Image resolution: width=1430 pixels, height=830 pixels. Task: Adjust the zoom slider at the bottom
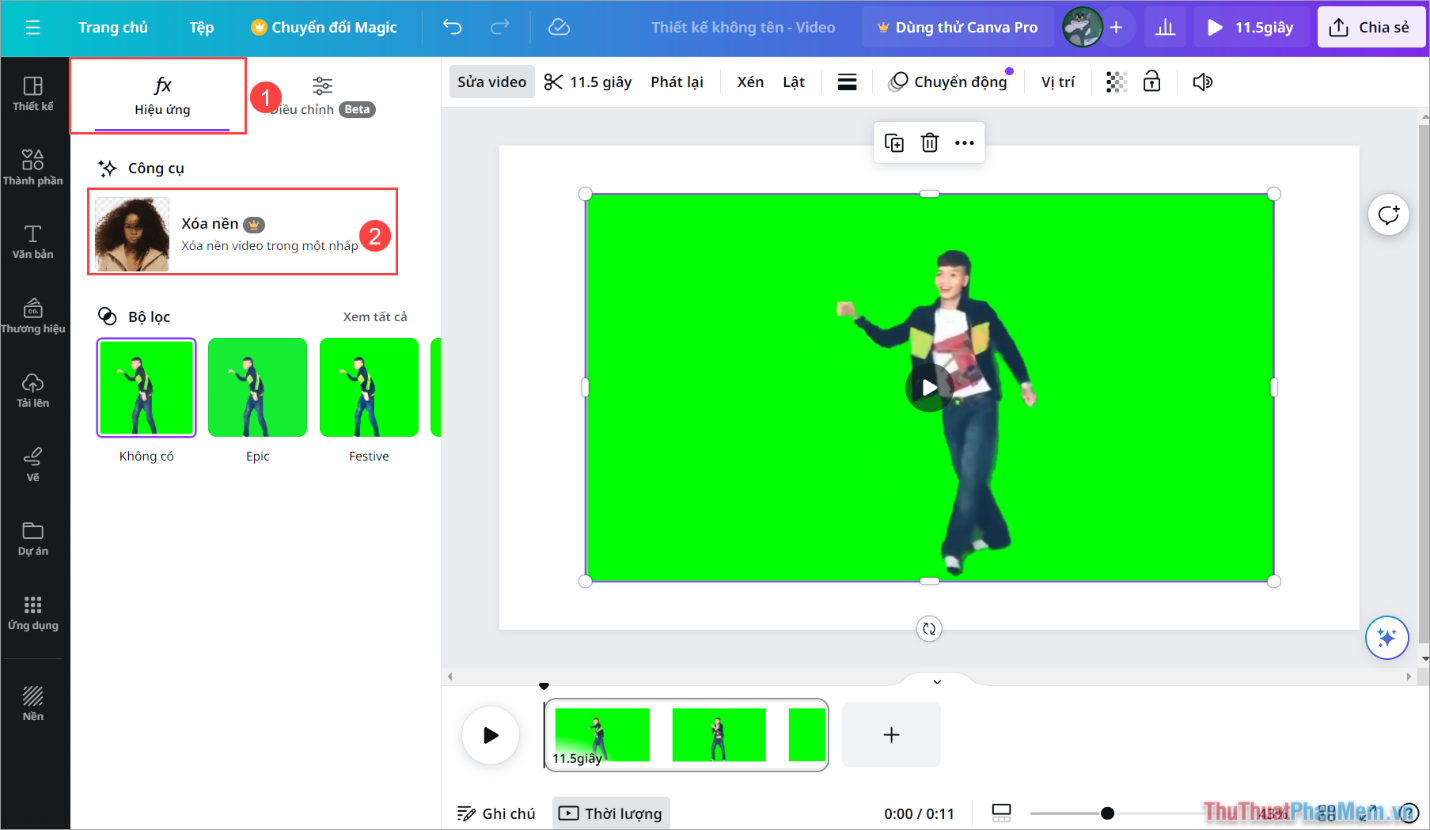[1108, 813]
